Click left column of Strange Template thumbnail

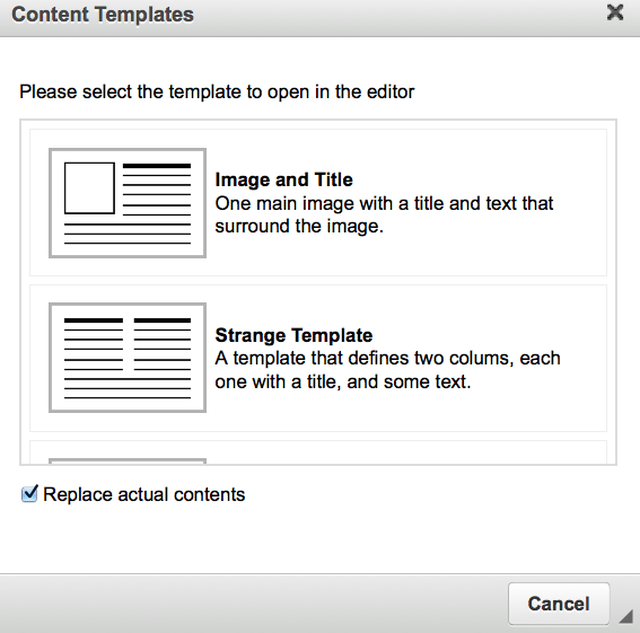93,345
